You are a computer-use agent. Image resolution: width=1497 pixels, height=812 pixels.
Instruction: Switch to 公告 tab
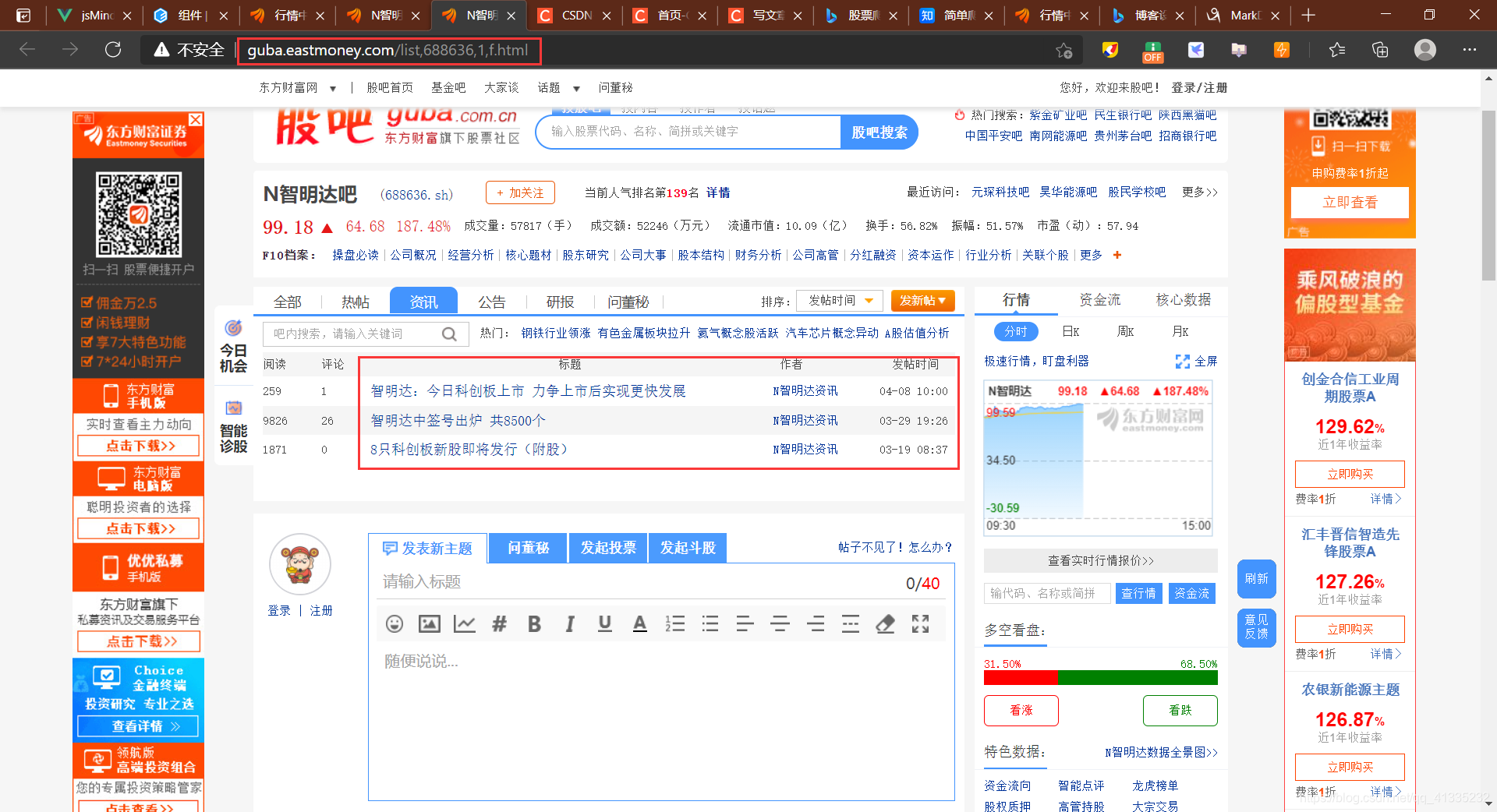coord(492,302)
